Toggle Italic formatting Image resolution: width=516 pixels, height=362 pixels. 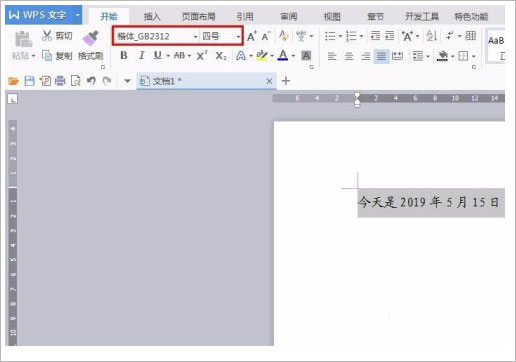point(142,55)
